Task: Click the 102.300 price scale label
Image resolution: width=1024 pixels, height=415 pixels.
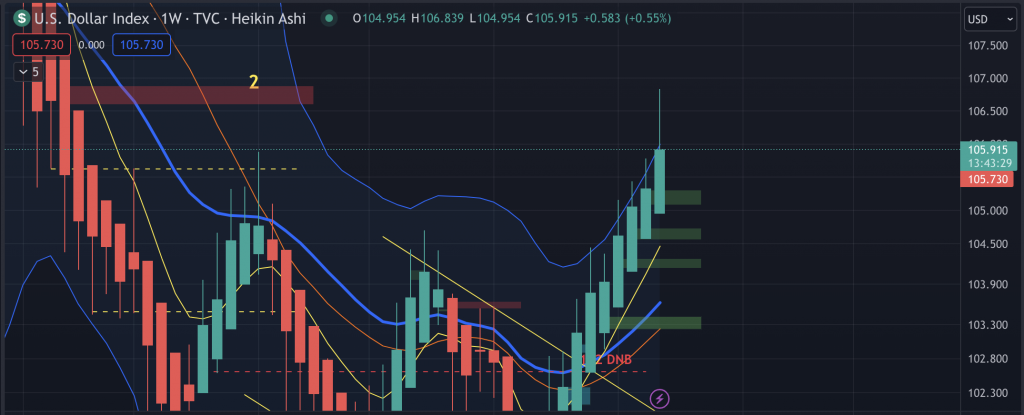Action: 989,393
